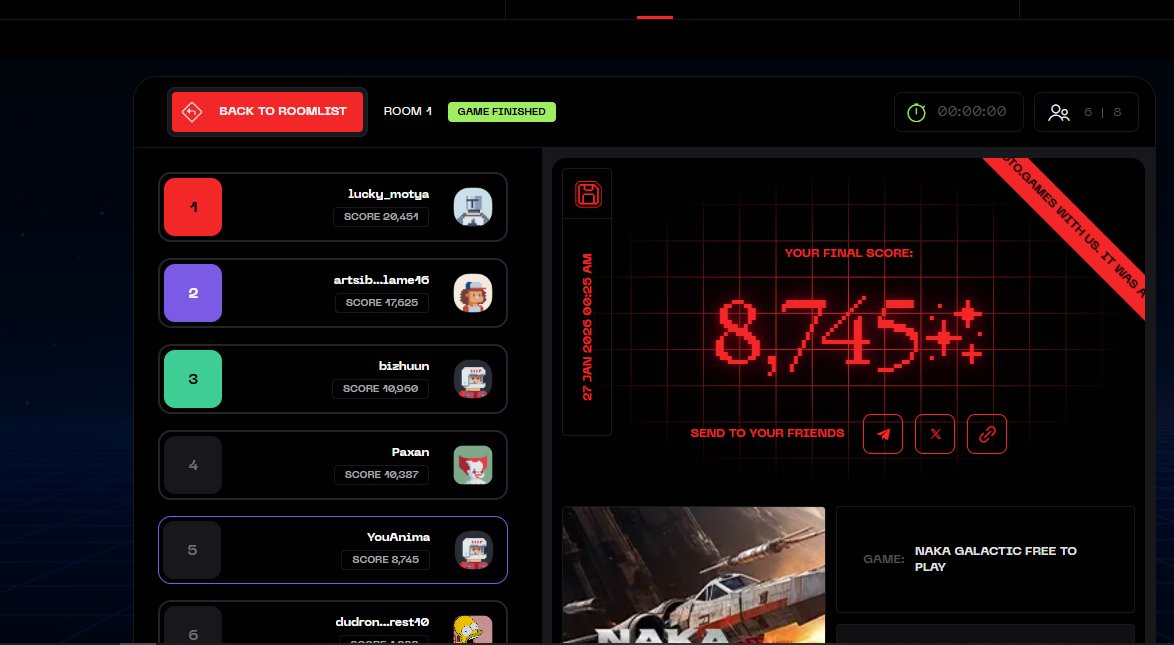Click bizhuun's avatar
This screenshot has height=645, width=1174.
[x=473, y=379]
